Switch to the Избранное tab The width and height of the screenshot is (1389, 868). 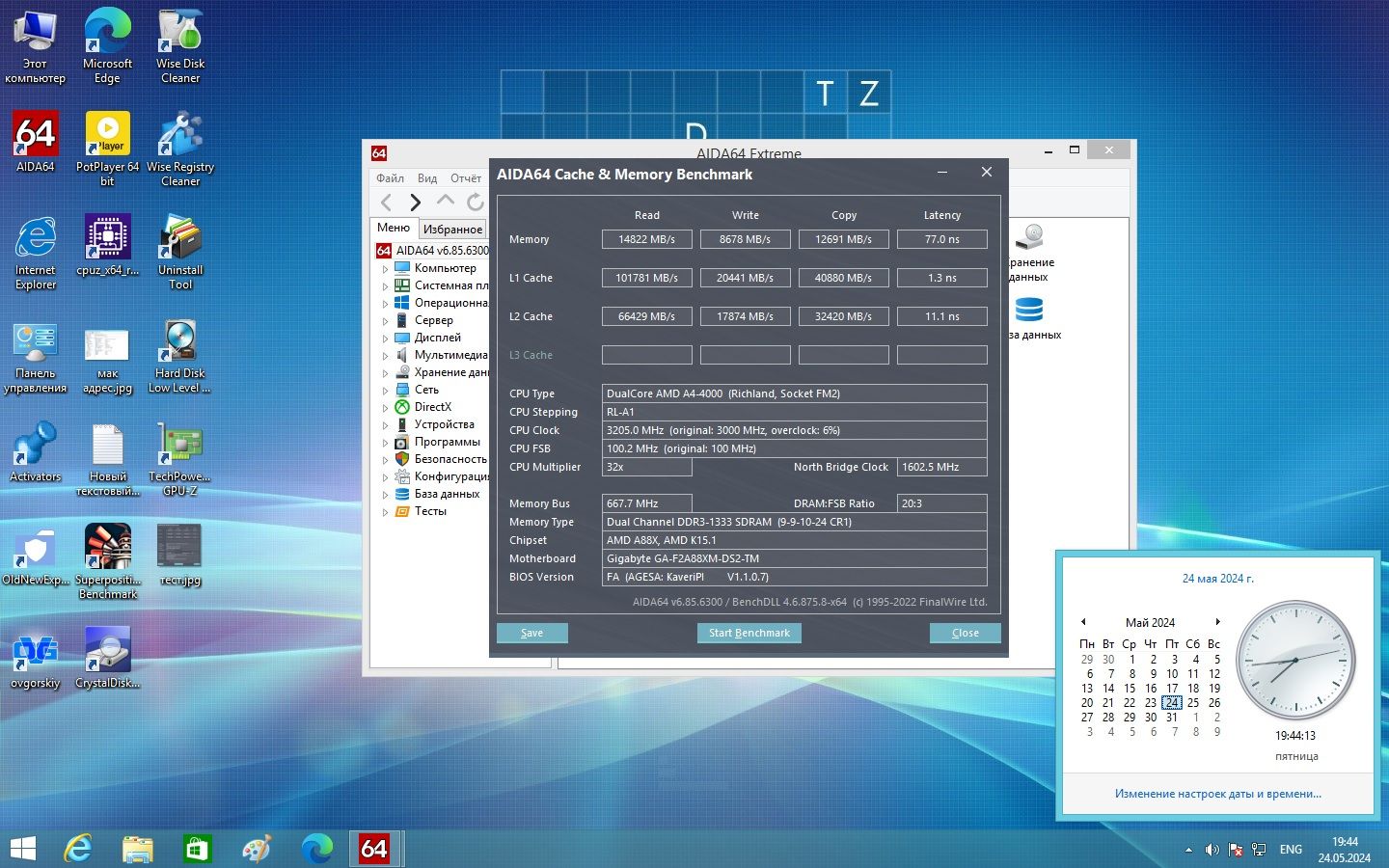[x=452, y=229]
